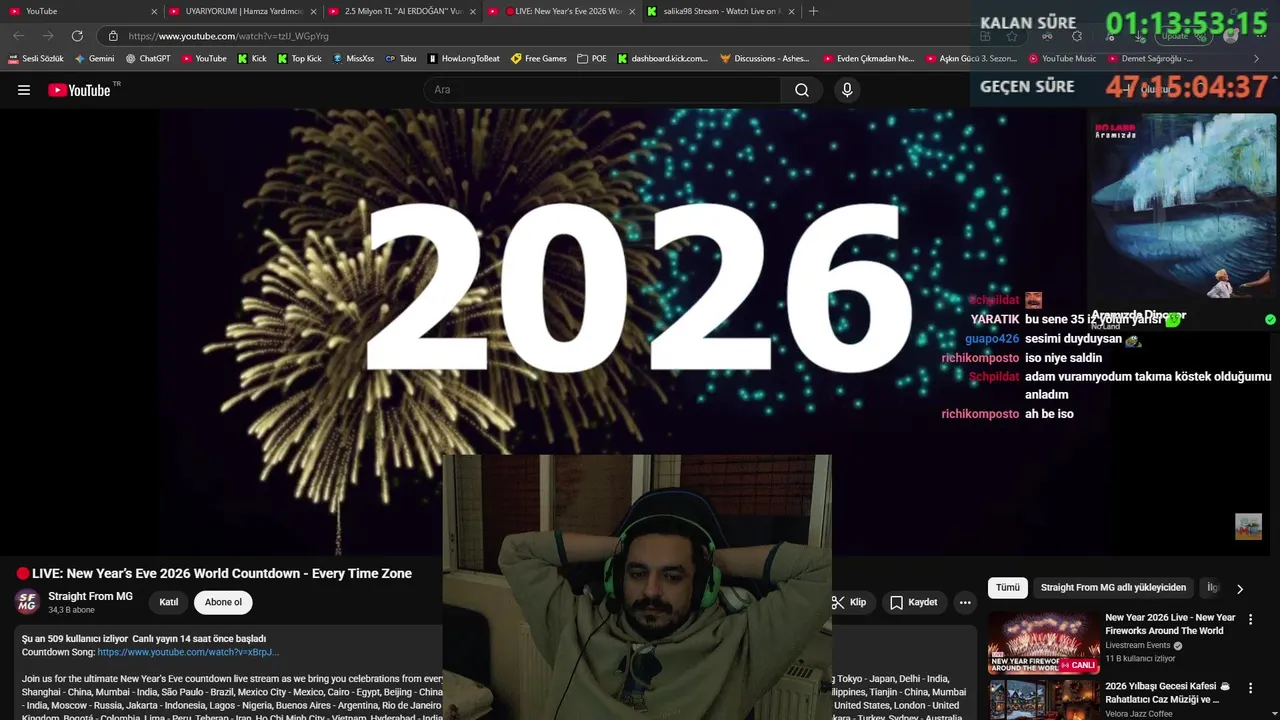Screen dimensions: 1280x720
Task: Open the HowLongToBeat bookmark
Action: click(x=463, y=59)
